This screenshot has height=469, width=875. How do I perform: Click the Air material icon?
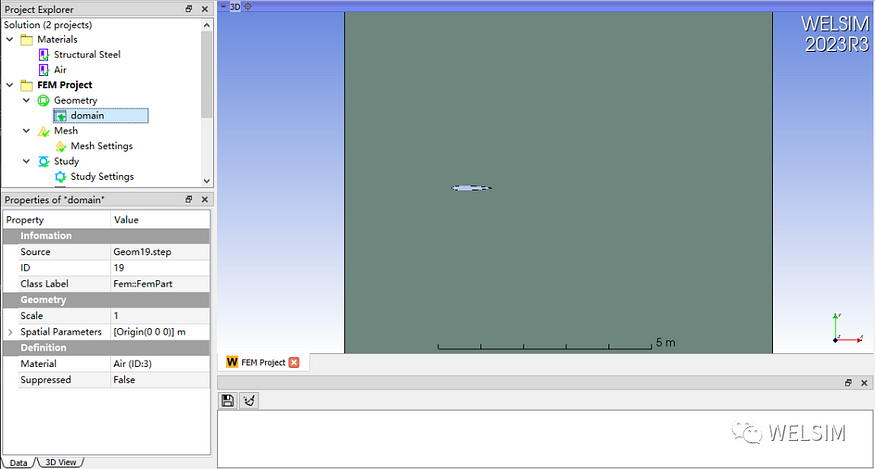[x=44, y=70]
